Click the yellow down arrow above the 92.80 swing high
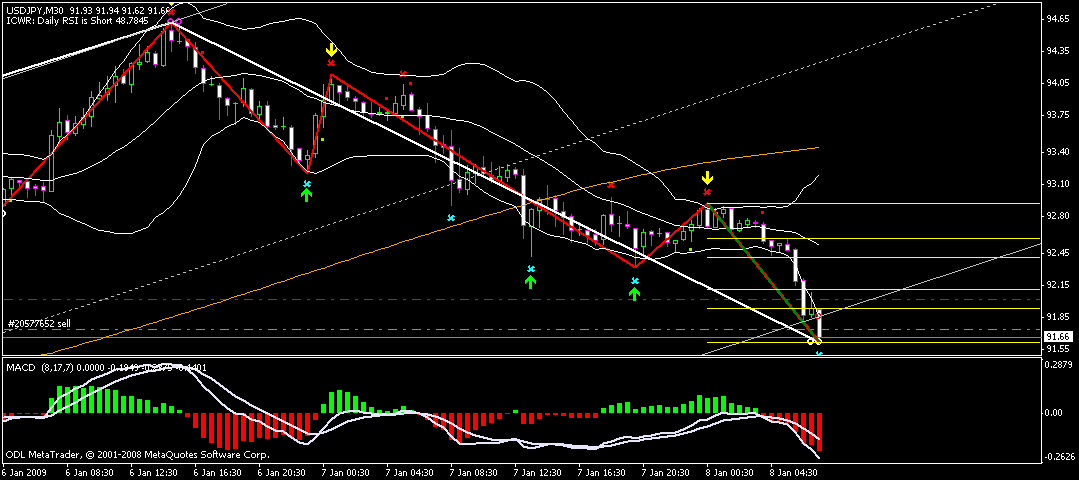 pos(707,177)
